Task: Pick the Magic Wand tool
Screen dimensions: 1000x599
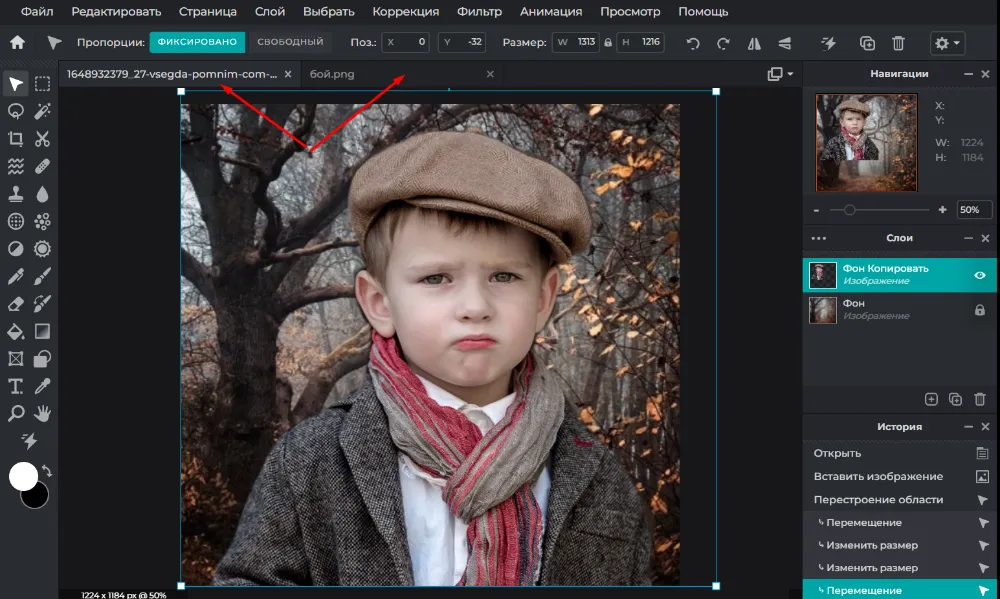Action: [43, 111]
